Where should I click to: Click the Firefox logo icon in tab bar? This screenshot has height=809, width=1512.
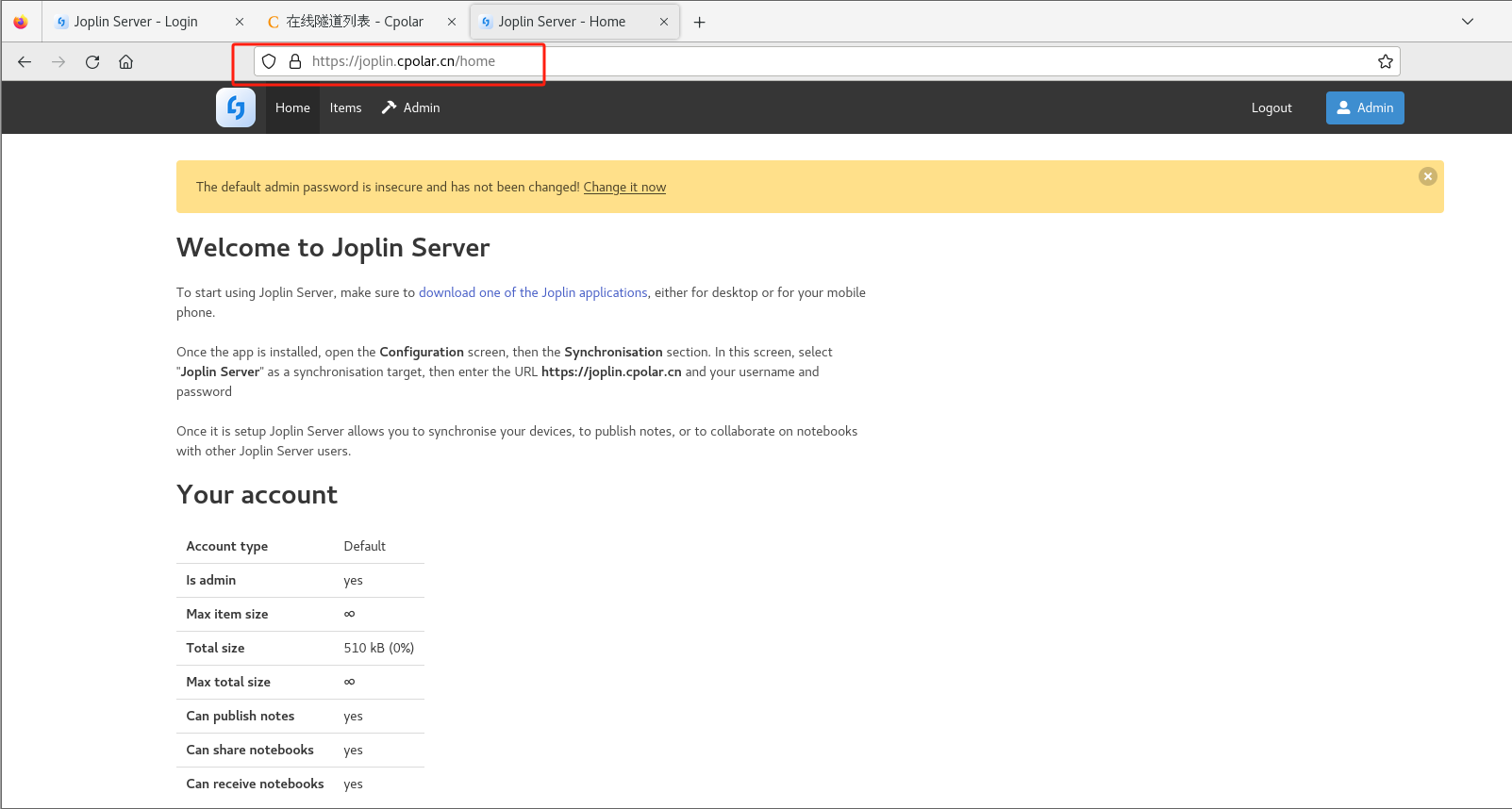(21, 22)
